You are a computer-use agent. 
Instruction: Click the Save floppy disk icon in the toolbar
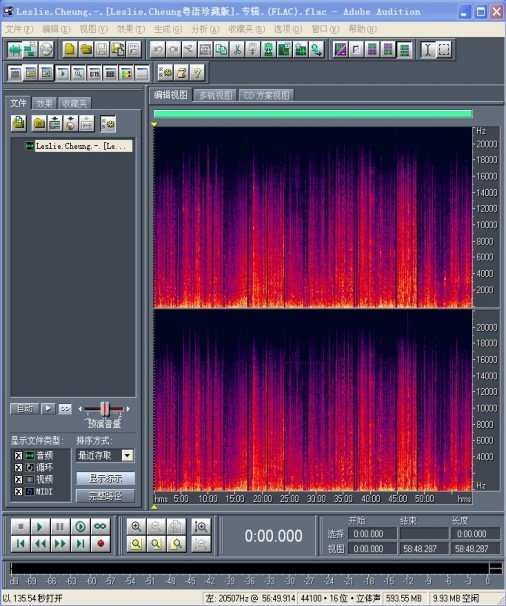point(102,49)
